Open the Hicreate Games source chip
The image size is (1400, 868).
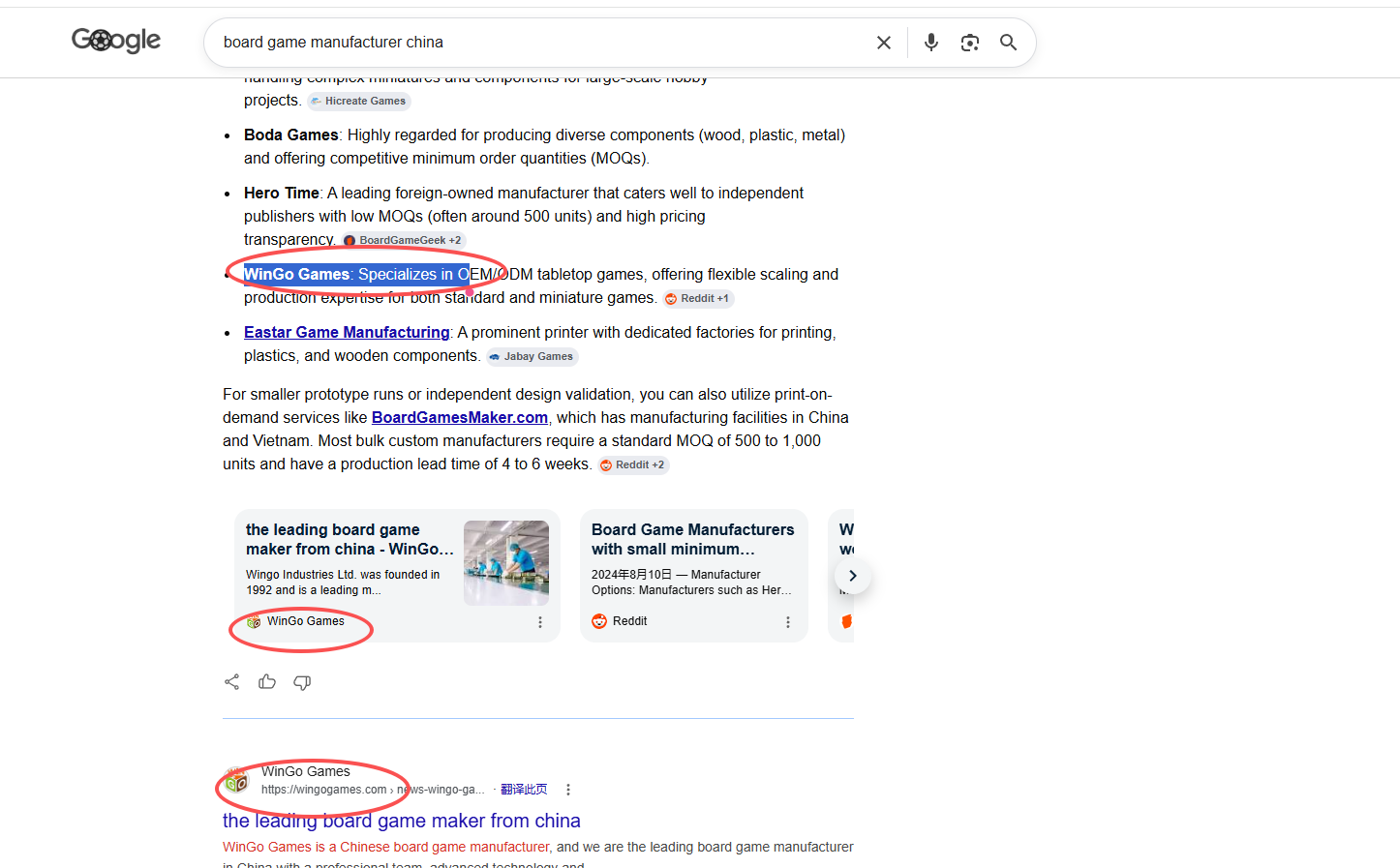click(x=359, y=101)
